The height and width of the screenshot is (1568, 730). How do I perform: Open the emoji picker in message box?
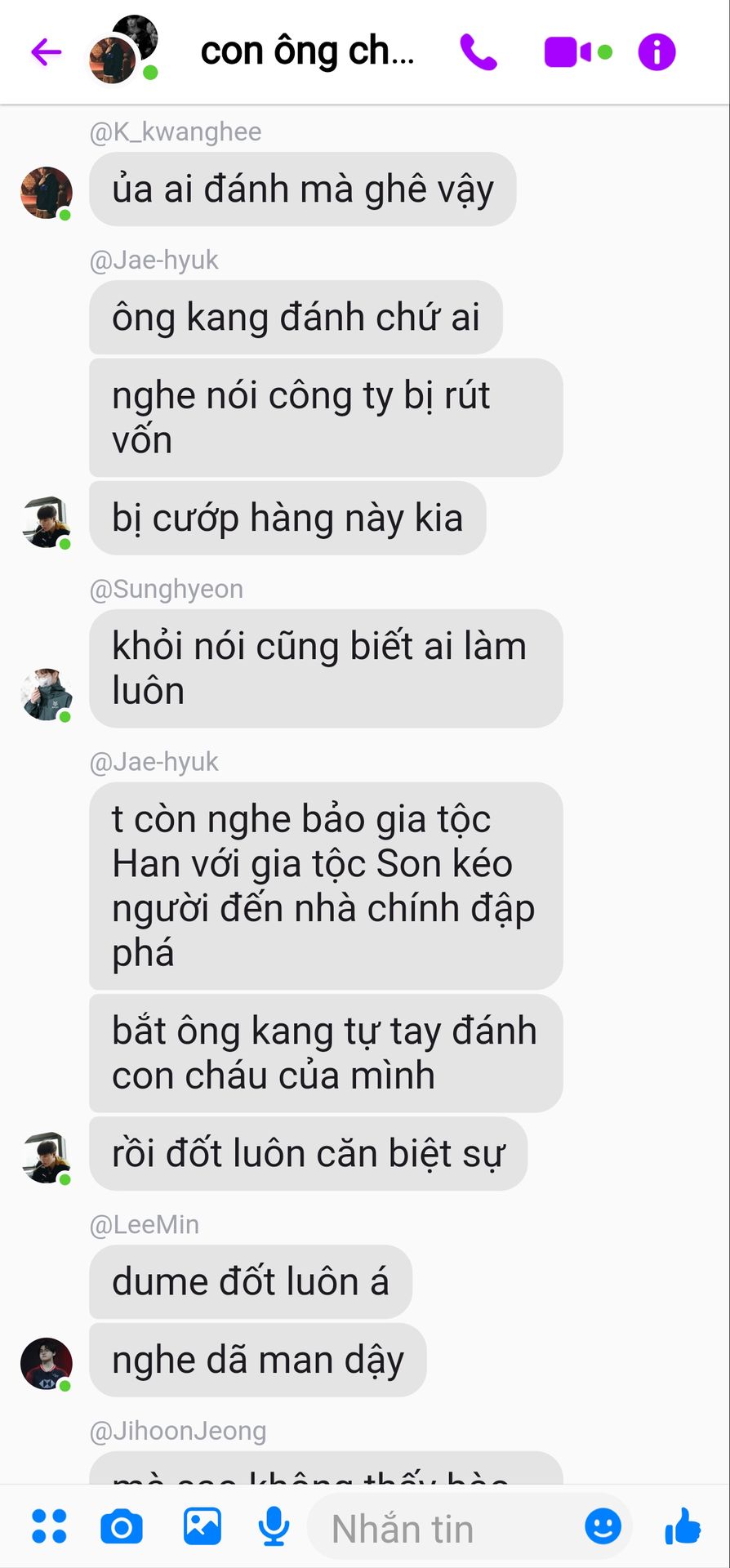[x=603, y=1526]
